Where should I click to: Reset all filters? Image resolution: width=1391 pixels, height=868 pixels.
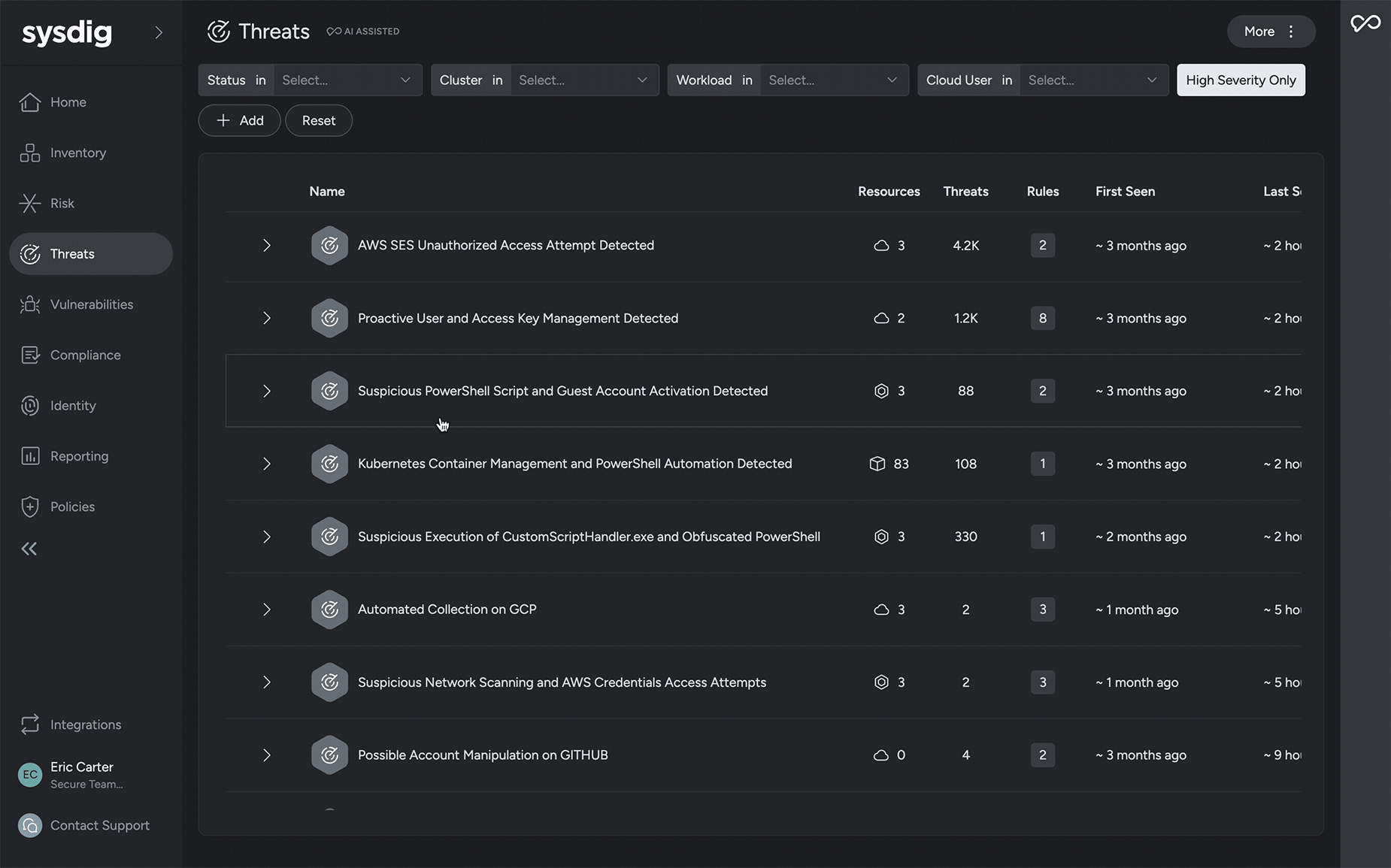pyautogui.click(x=319, y=120)
